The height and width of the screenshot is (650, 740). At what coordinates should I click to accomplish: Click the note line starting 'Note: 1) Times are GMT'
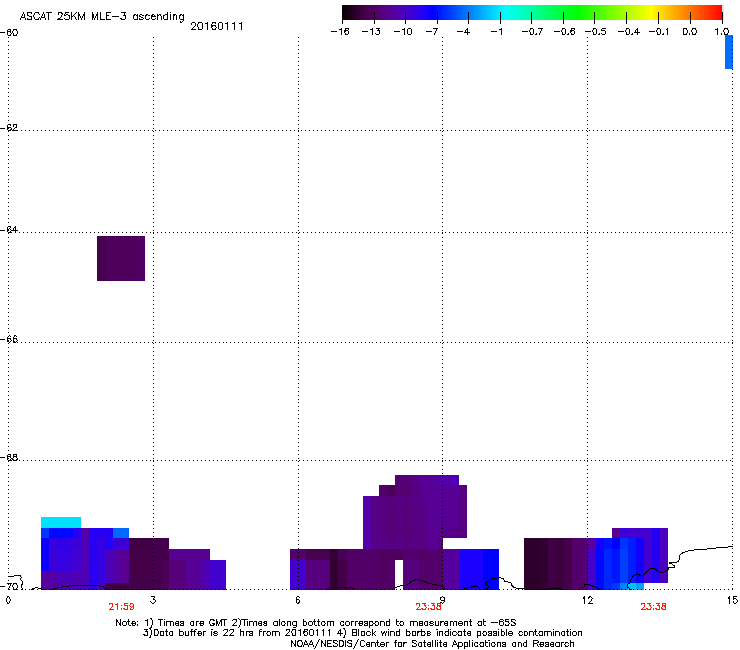316,623
